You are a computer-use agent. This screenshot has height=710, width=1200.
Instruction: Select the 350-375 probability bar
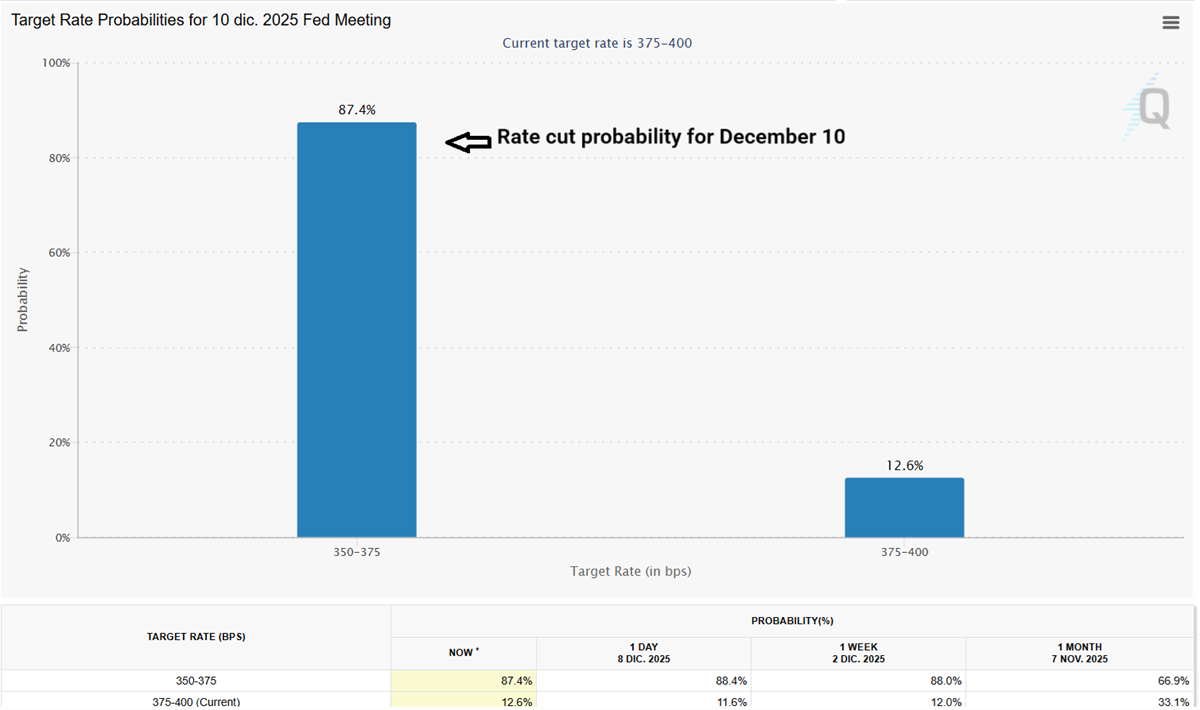tap(356, 330)
